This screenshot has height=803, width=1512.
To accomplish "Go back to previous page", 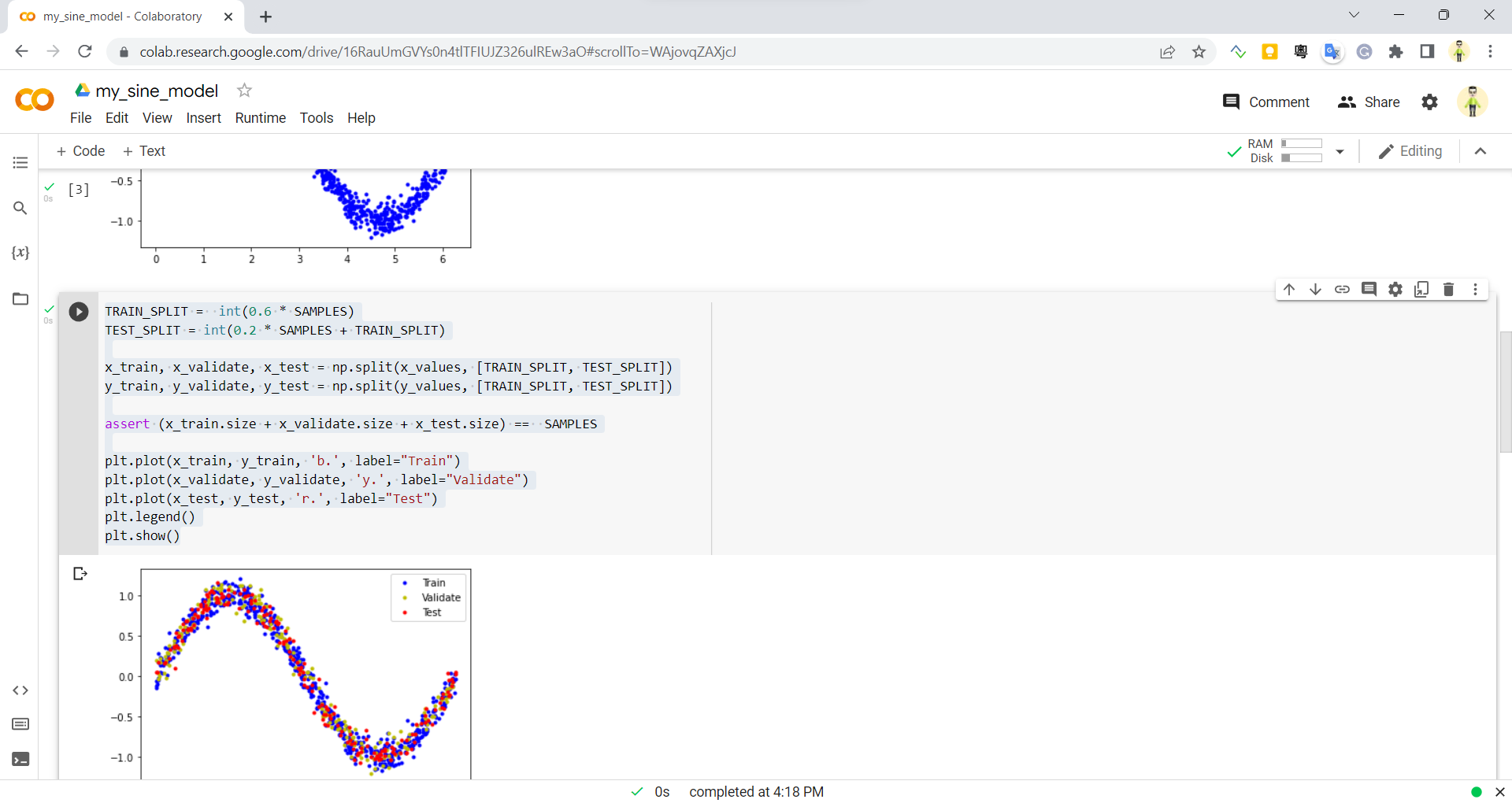I will (x=21, y=52).
